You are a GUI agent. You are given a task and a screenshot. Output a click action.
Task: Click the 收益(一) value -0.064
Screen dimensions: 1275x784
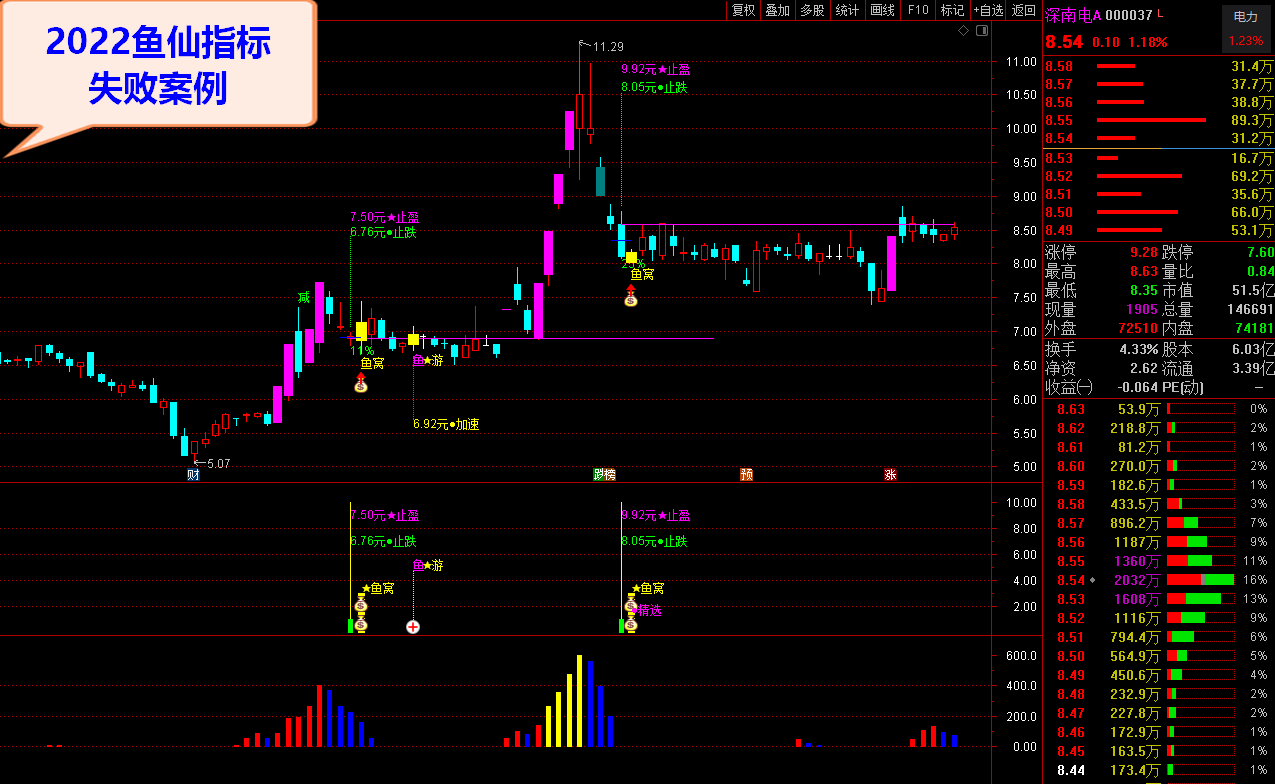coord(1138,387)
